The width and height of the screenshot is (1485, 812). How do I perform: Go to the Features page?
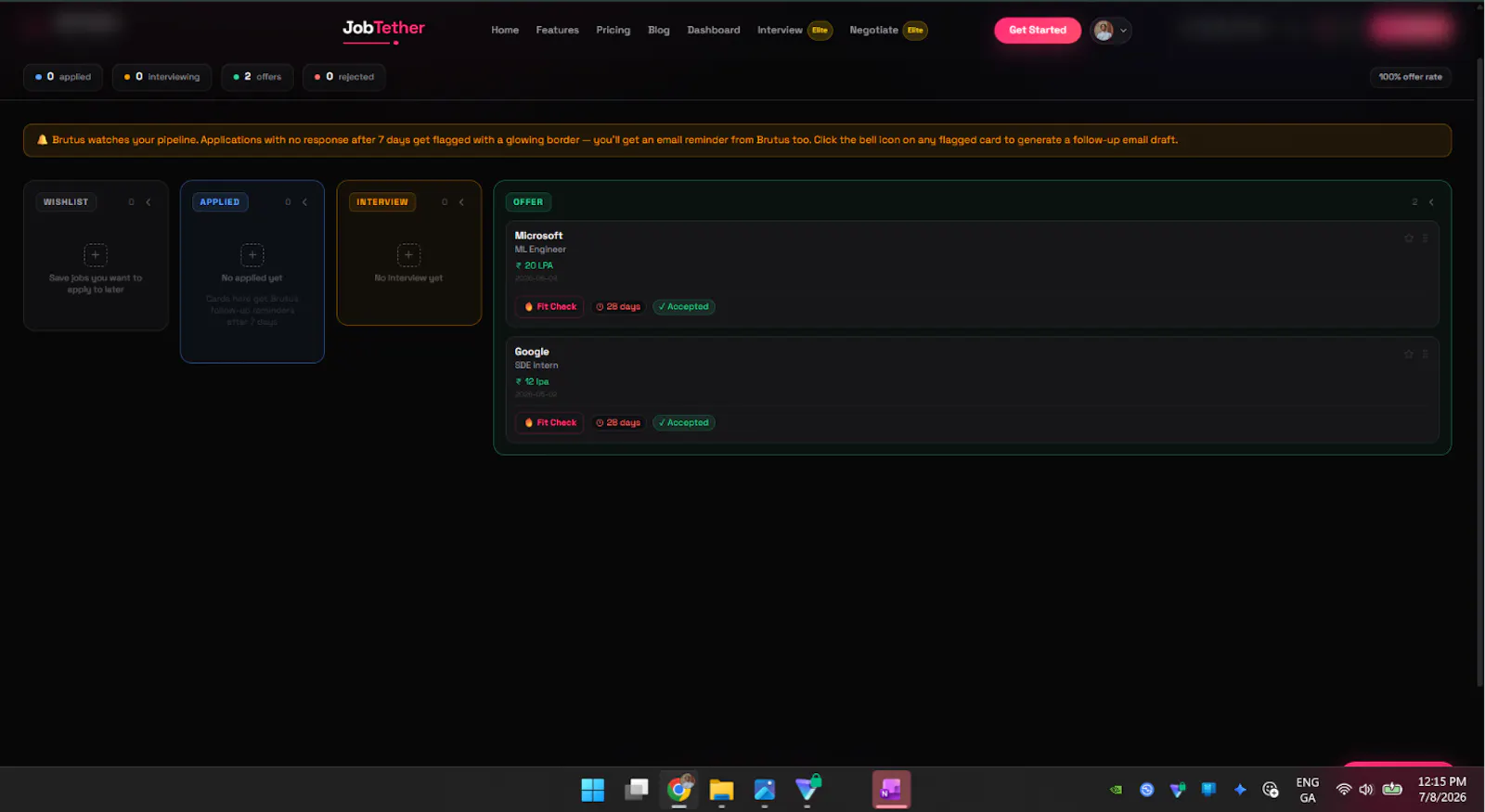pyautogui.click(x=557, y=31)
